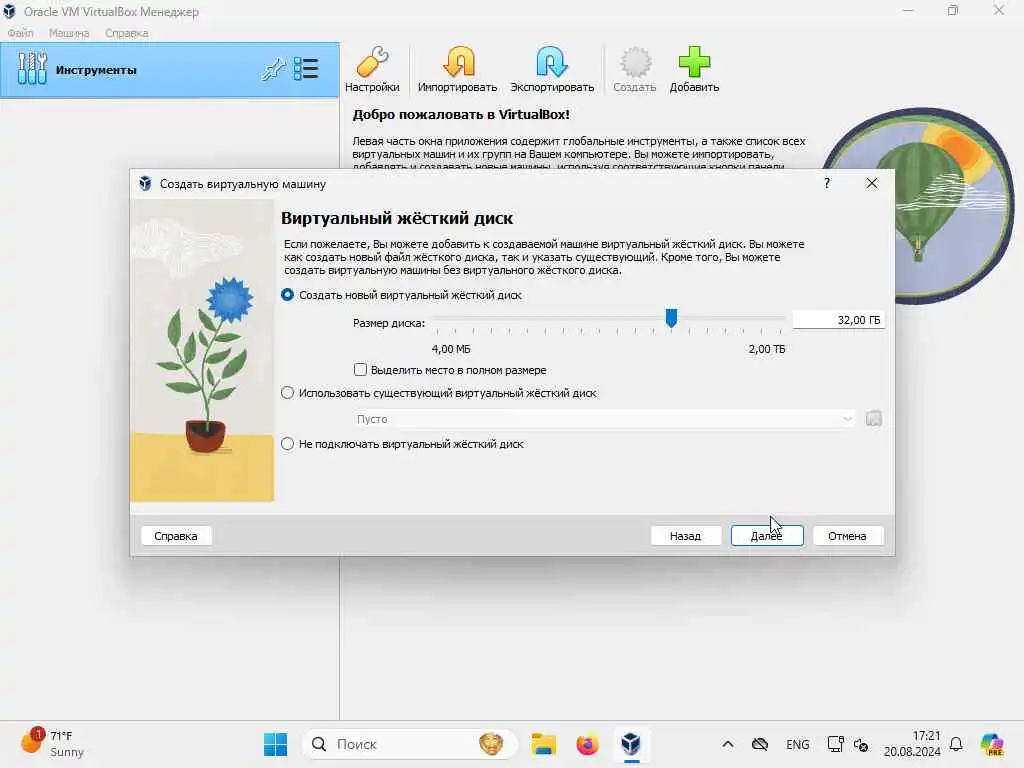The width and height of the screenshot is (1024, 768).
Task: Open Настройки in VirtualBox toolbar
Action: (372, 70)
